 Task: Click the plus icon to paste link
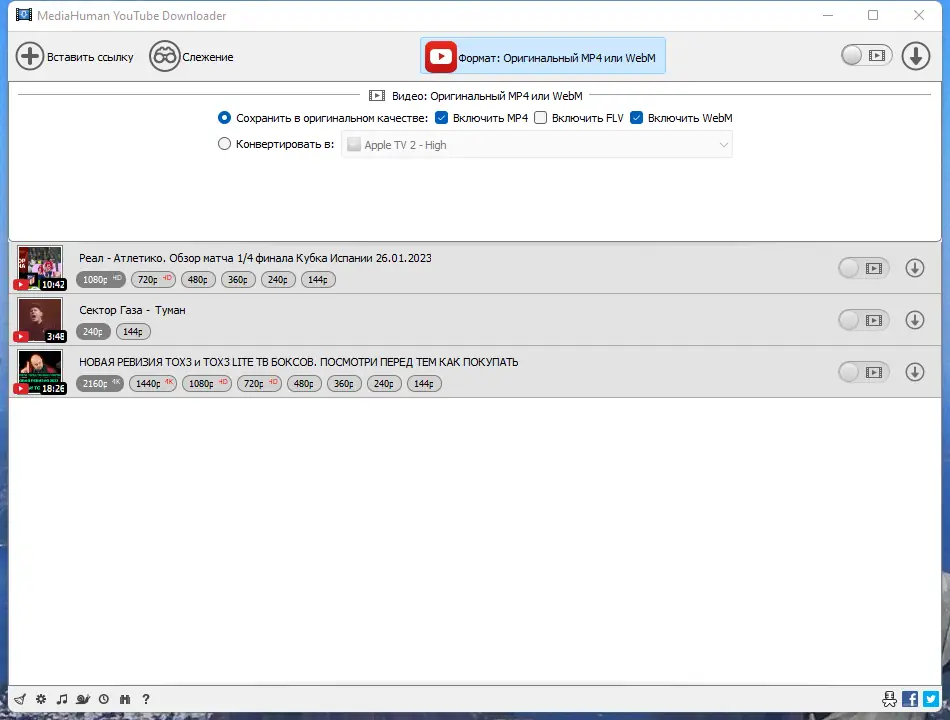(30, 57)
